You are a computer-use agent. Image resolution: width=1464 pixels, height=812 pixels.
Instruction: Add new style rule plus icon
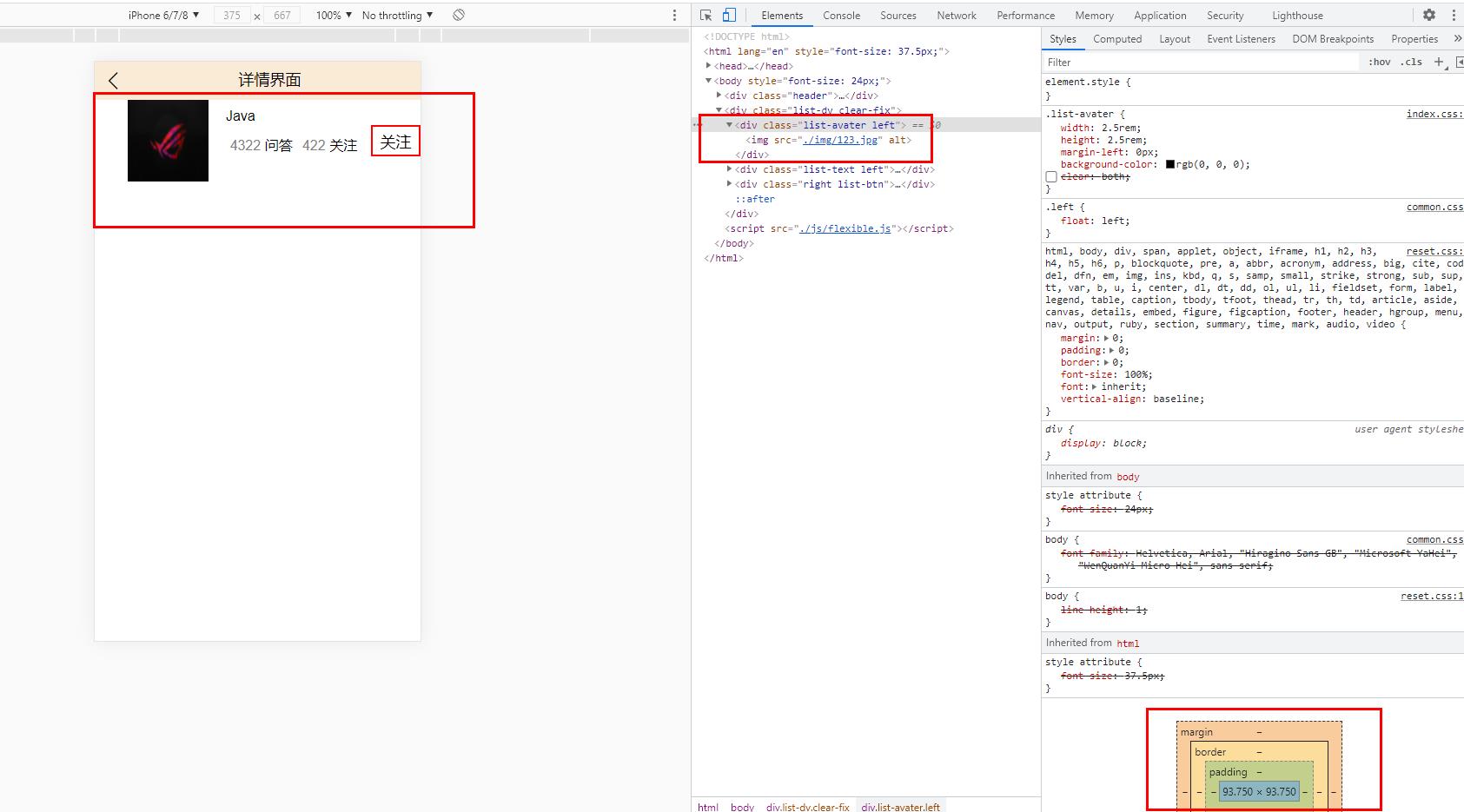pos(1439,62)
